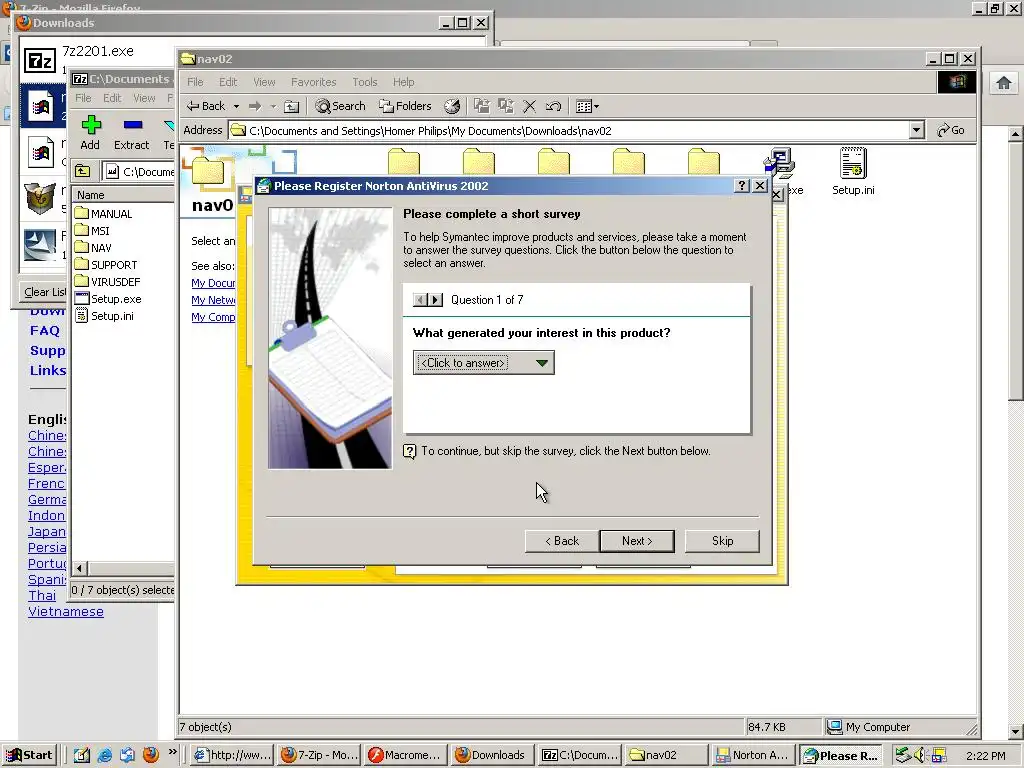This screenshot has height=768, width=1024.
Task: Click the Vietnamese language link on the web page
Action: (x=66, y=611)
